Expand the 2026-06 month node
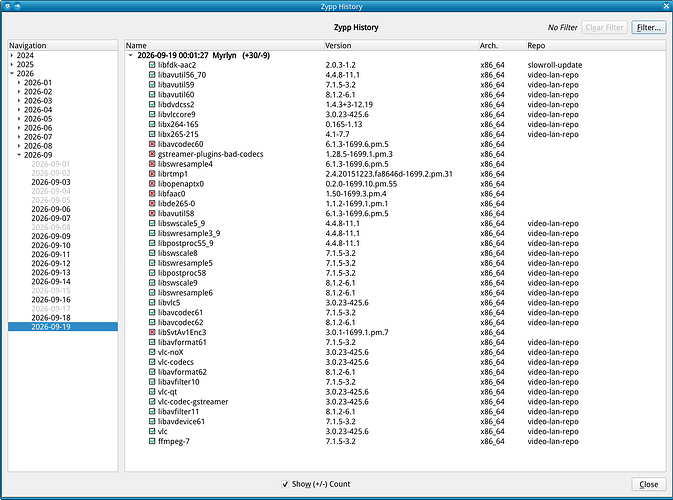 pyautogui.click(x=19, y=128)
